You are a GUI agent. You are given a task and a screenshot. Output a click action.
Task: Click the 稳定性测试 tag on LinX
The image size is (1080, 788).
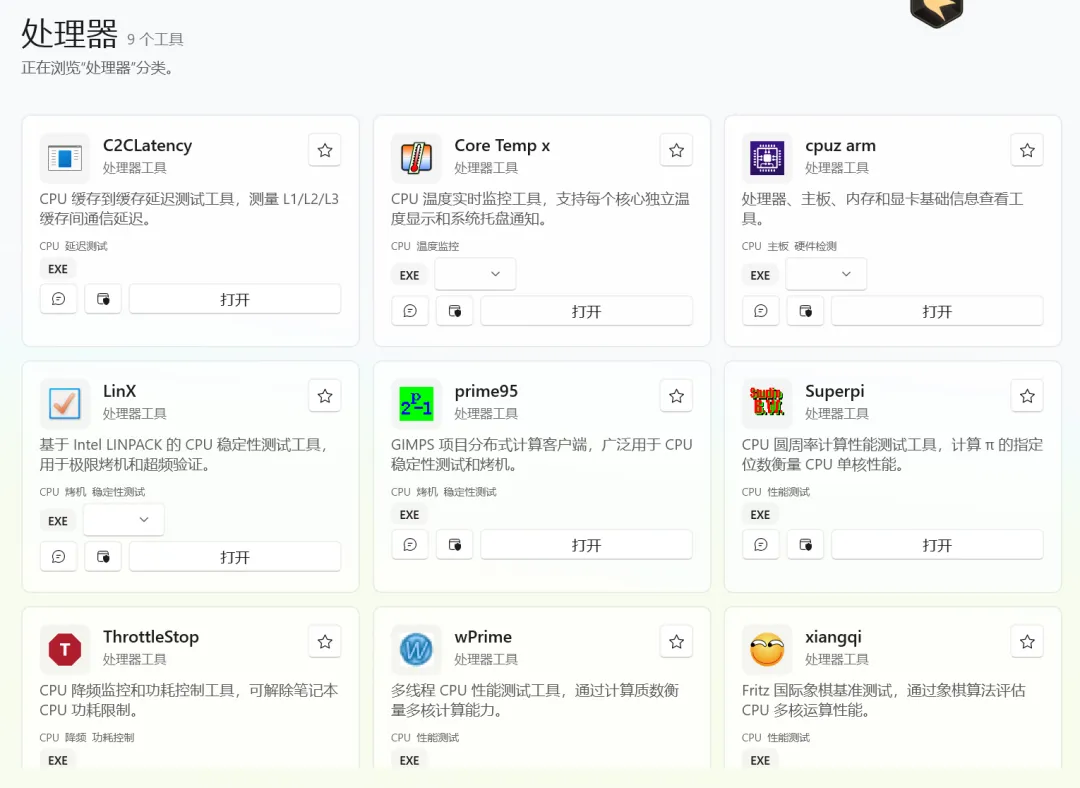[118, 492]
